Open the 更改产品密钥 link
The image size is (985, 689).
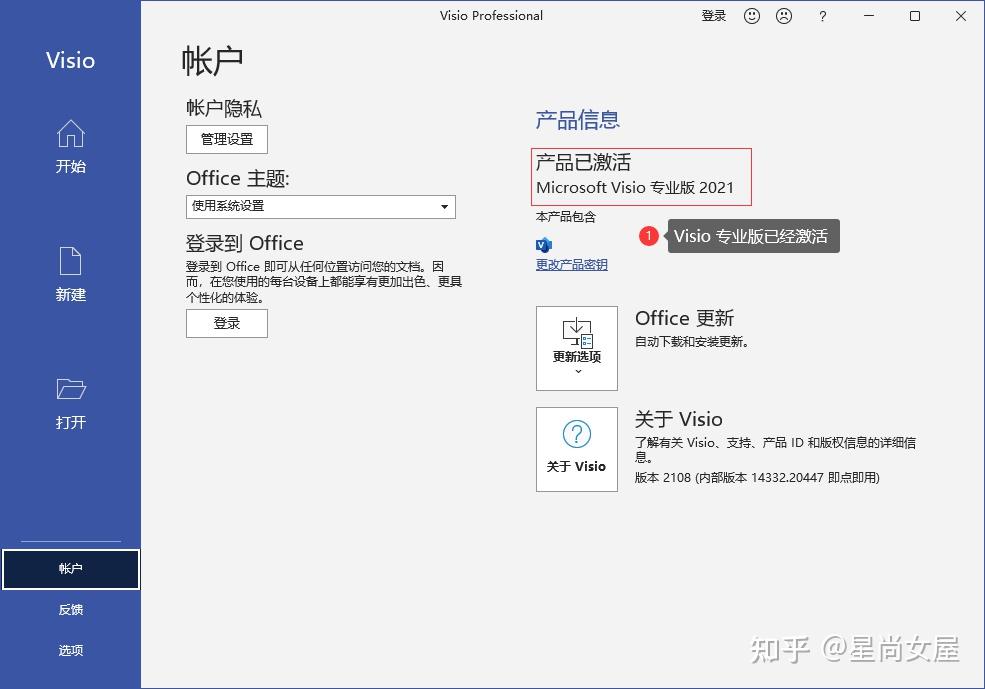[x=571, y=264]
